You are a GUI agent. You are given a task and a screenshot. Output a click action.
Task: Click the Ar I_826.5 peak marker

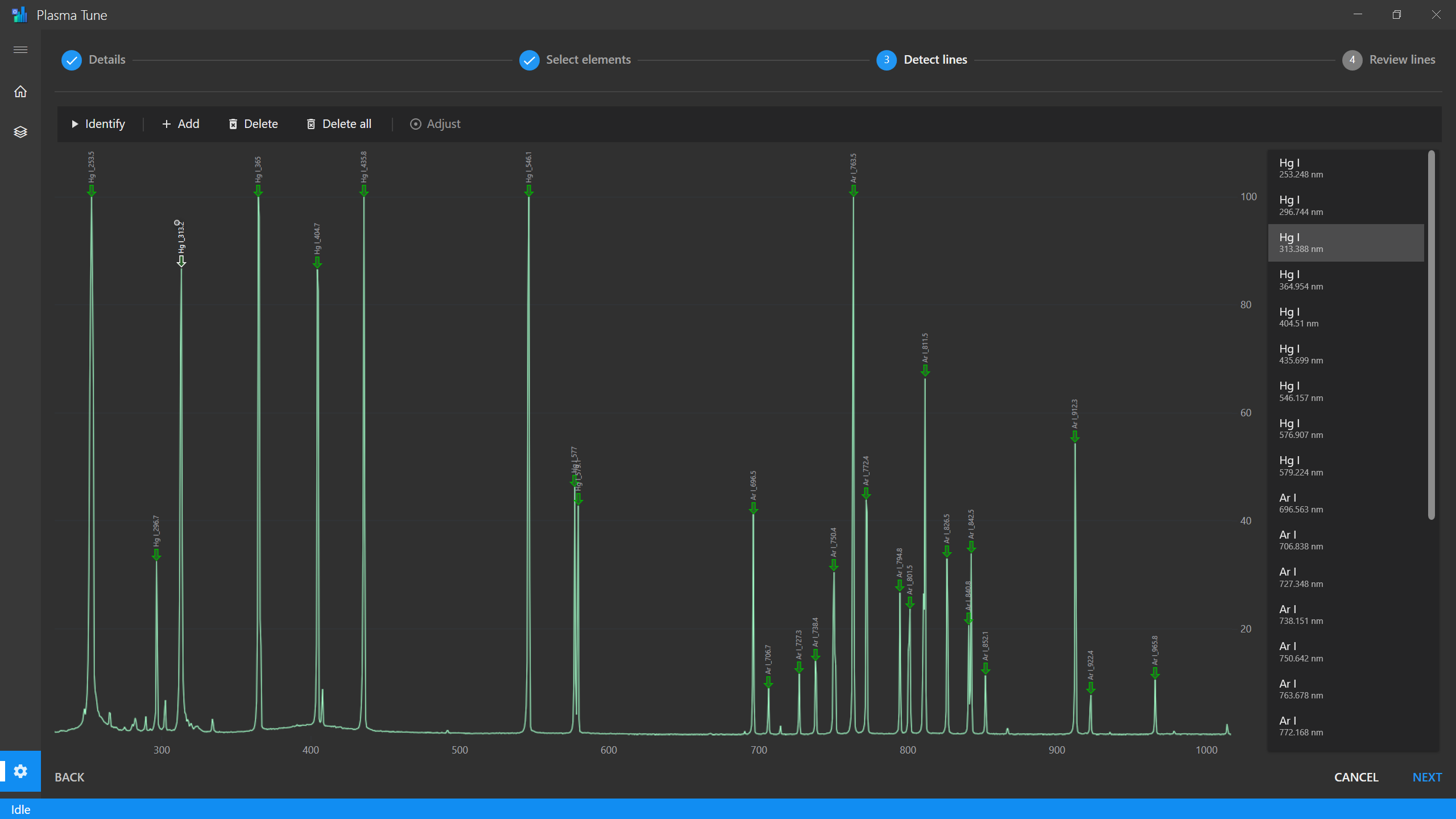[x=947, y=552]
